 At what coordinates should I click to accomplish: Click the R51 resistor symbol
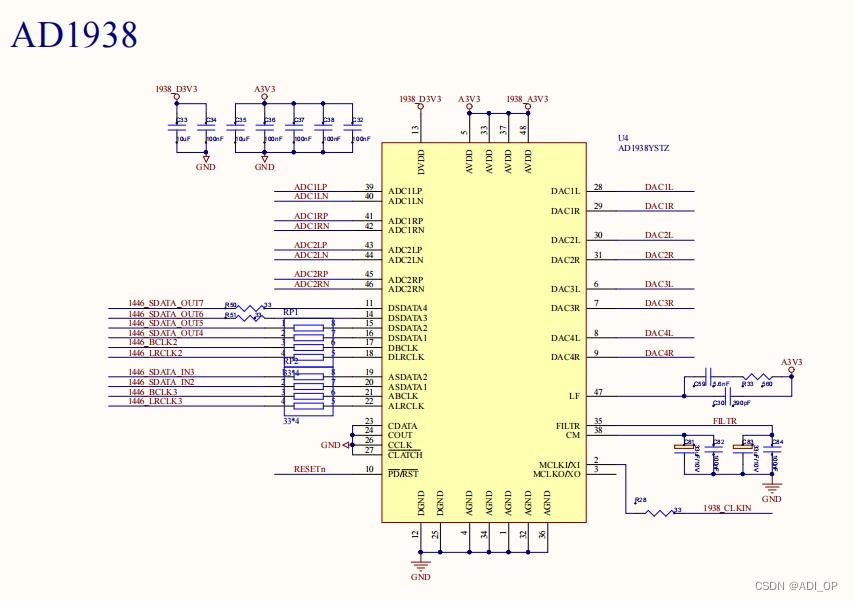click(251, 318)
